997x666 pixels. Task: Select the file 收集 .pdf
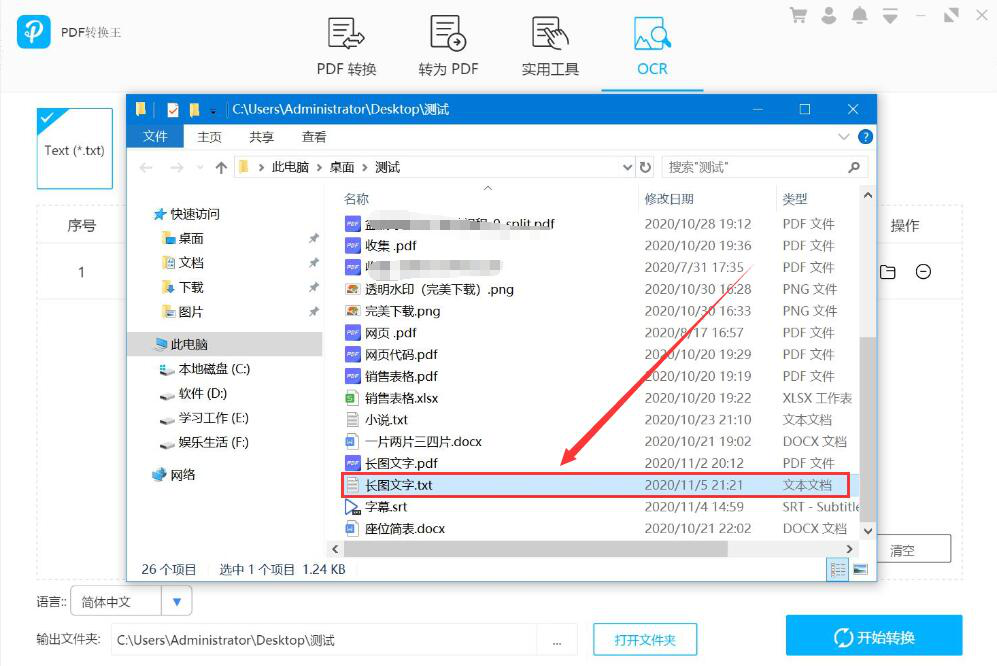pyautogui.click(x=390, y=246)
